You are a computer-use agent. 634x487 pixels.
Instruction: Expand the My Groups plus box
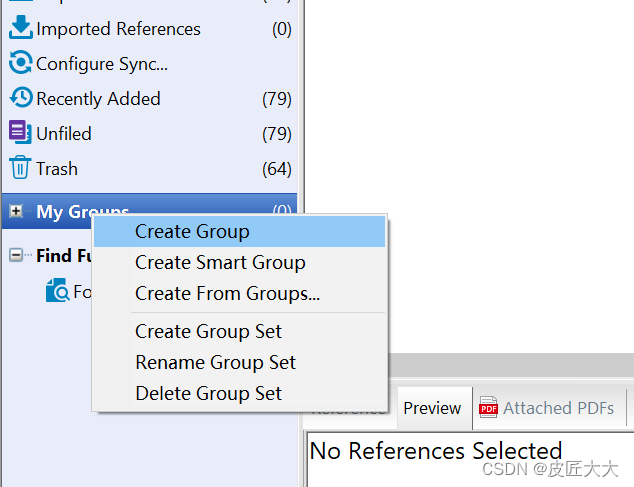coord(16,211)
